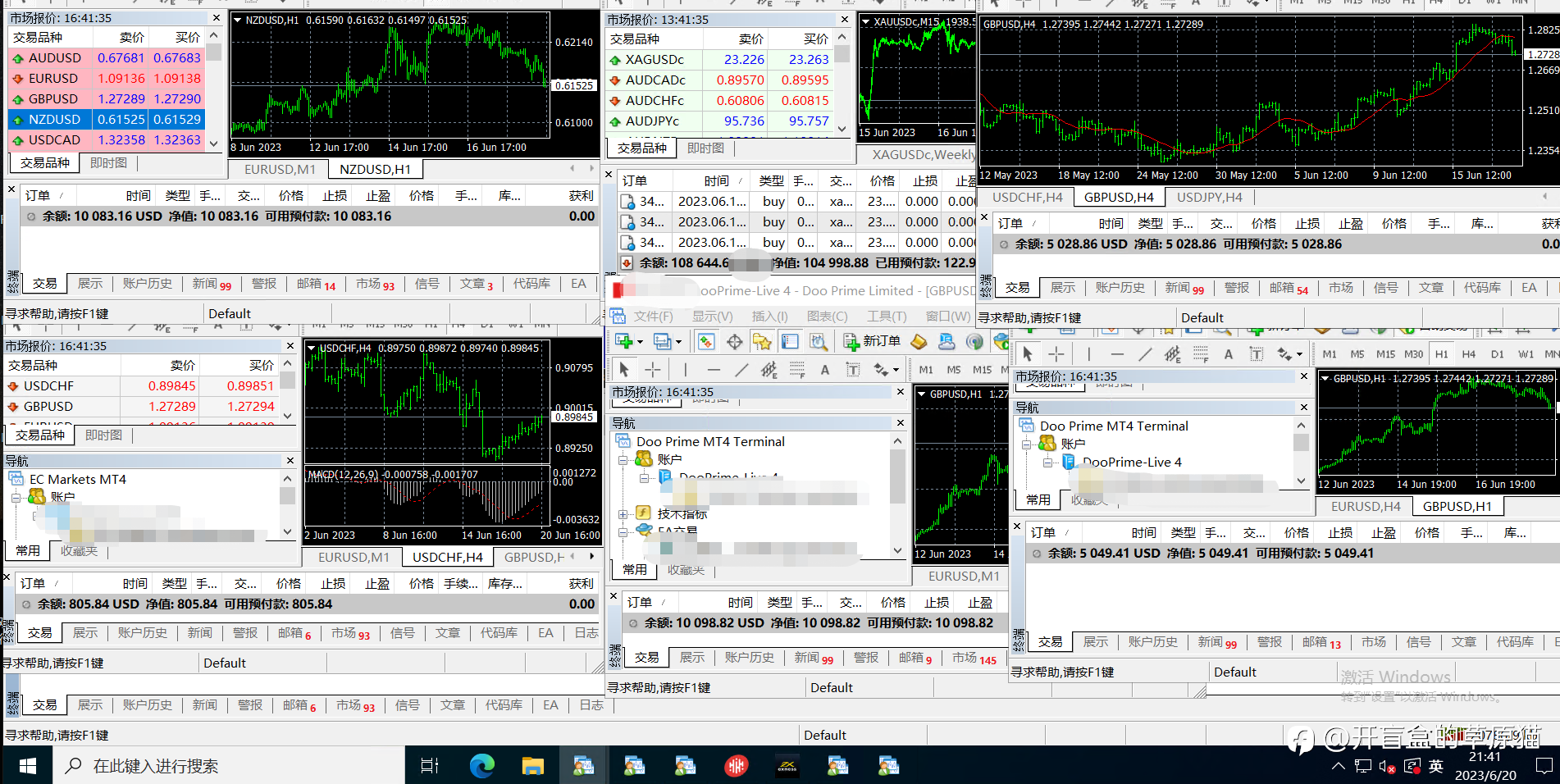Open the Strategy Tester magnifier icon
This screenshot has width=1560, height=784.
point(818,342)
